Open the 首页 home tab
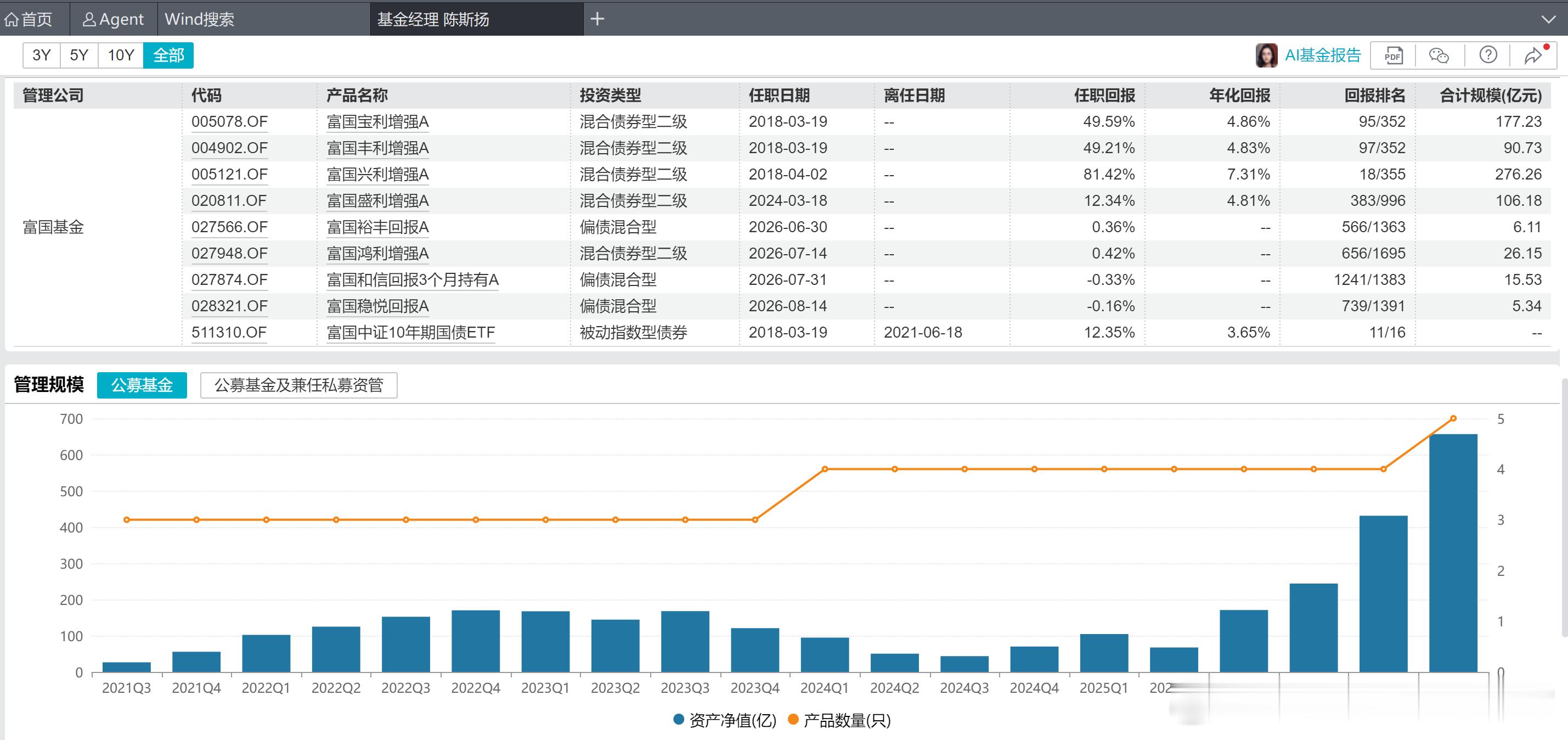 [x=28, y=20]
